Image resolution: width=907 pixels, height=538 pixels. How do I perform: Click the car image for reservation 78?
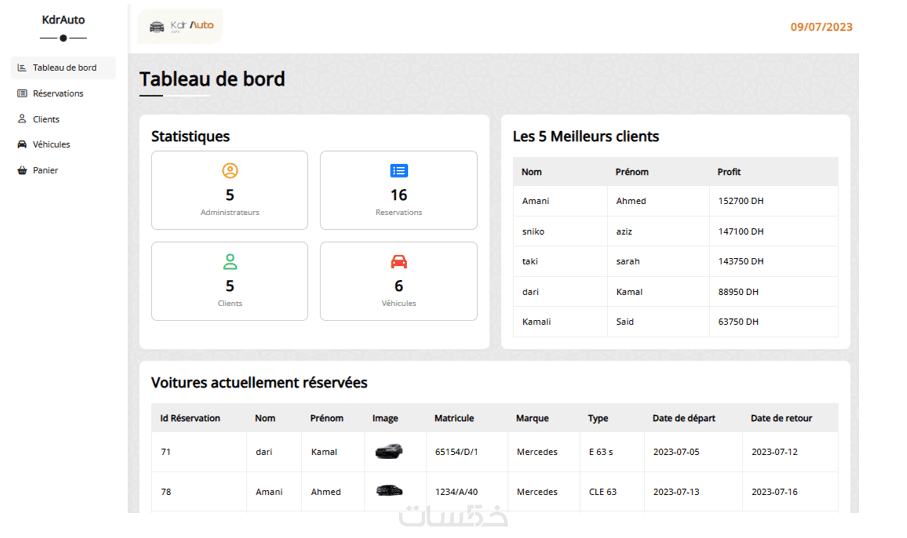point(389,491)
